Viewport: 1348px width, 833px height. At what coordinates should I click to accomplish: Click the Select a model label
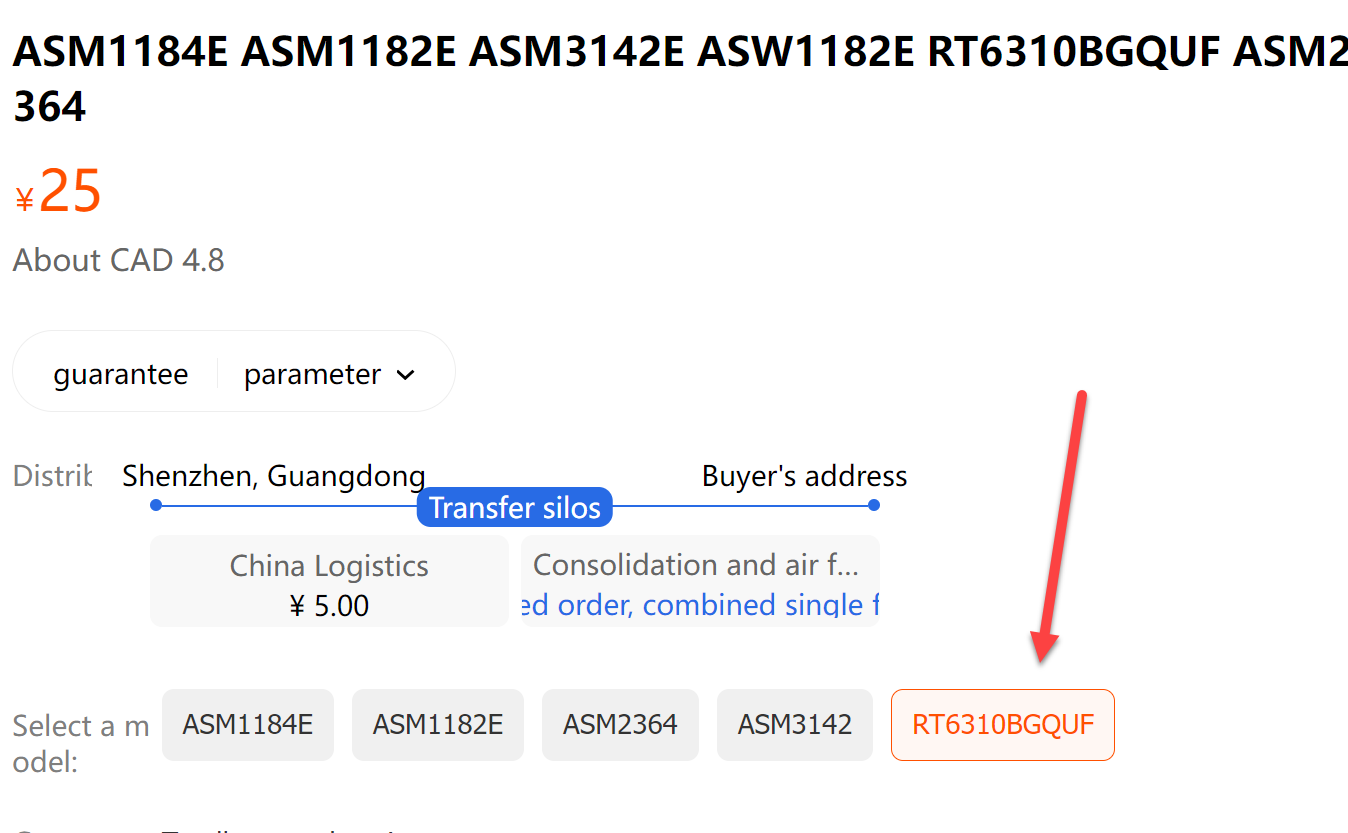pyautogui.click(x=80, y=742)
